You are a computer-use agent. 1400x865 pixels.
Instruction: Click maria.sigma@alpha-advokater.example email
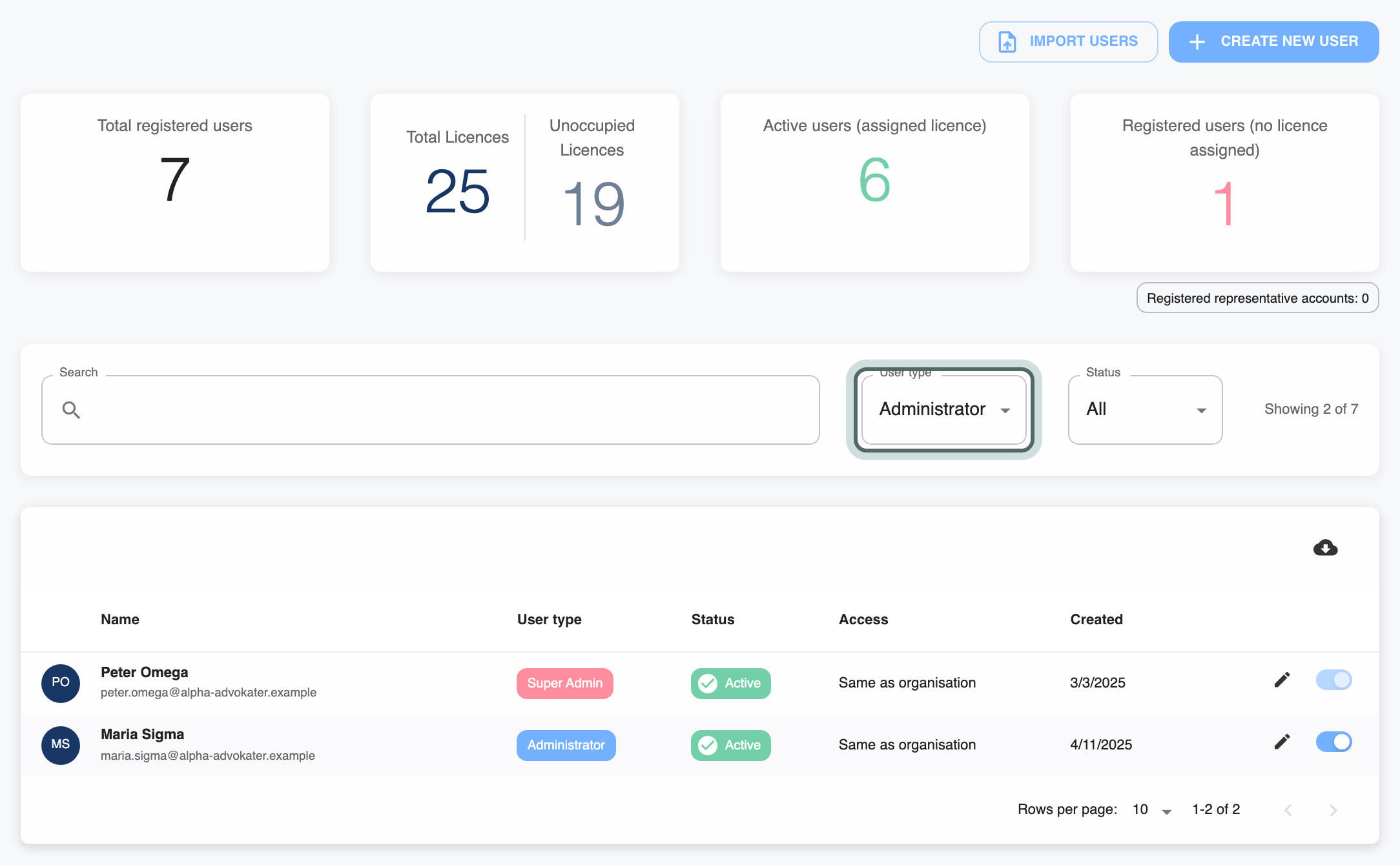208,755
